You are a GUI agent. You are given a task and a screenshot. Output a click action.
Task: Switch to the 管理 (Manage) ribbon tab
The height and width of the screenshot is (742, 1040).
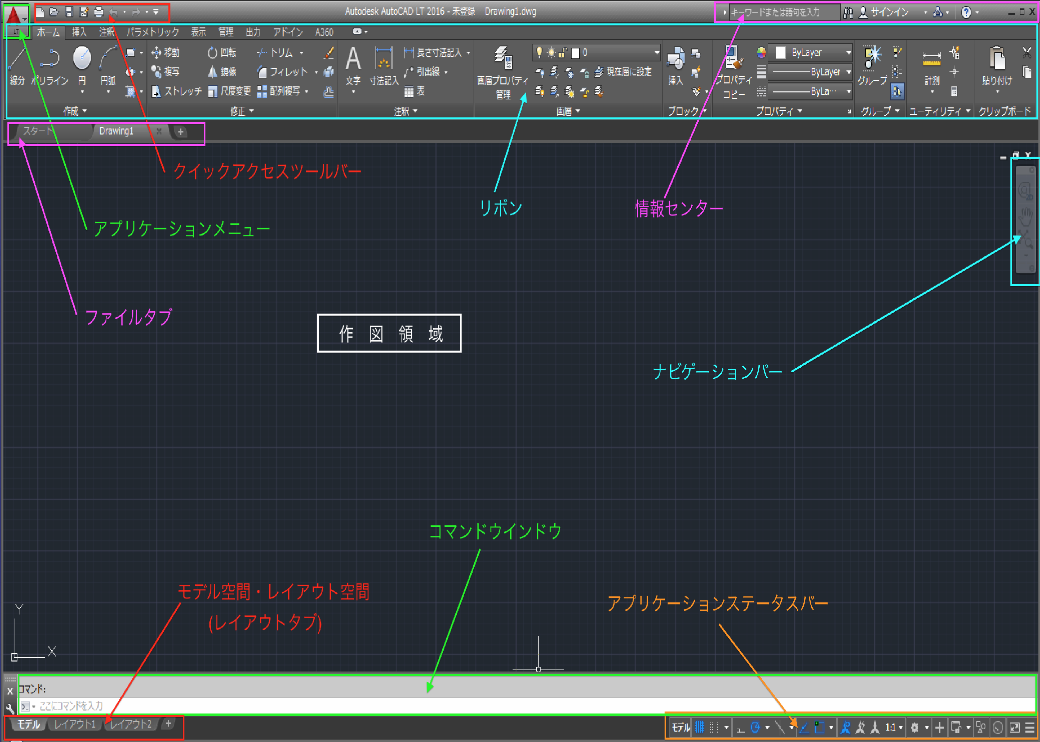(x=226, y=32)
